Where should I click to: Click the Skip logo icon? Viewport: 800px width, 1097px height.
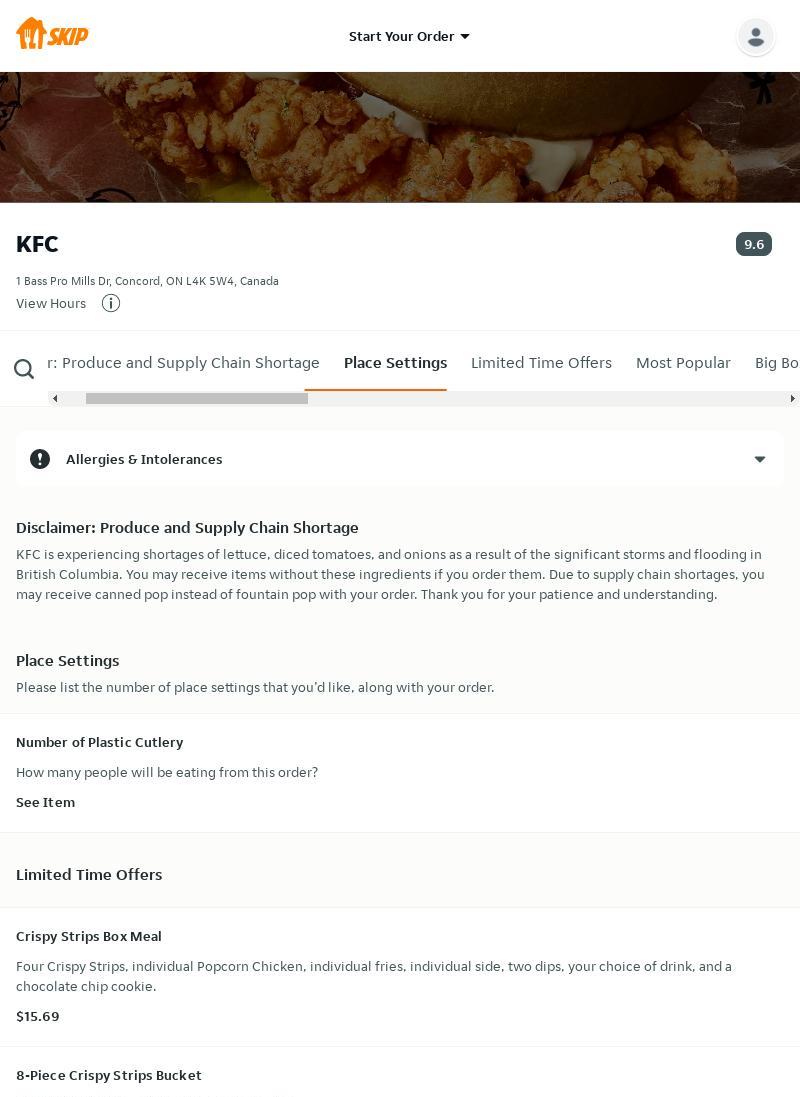(52, 34)
